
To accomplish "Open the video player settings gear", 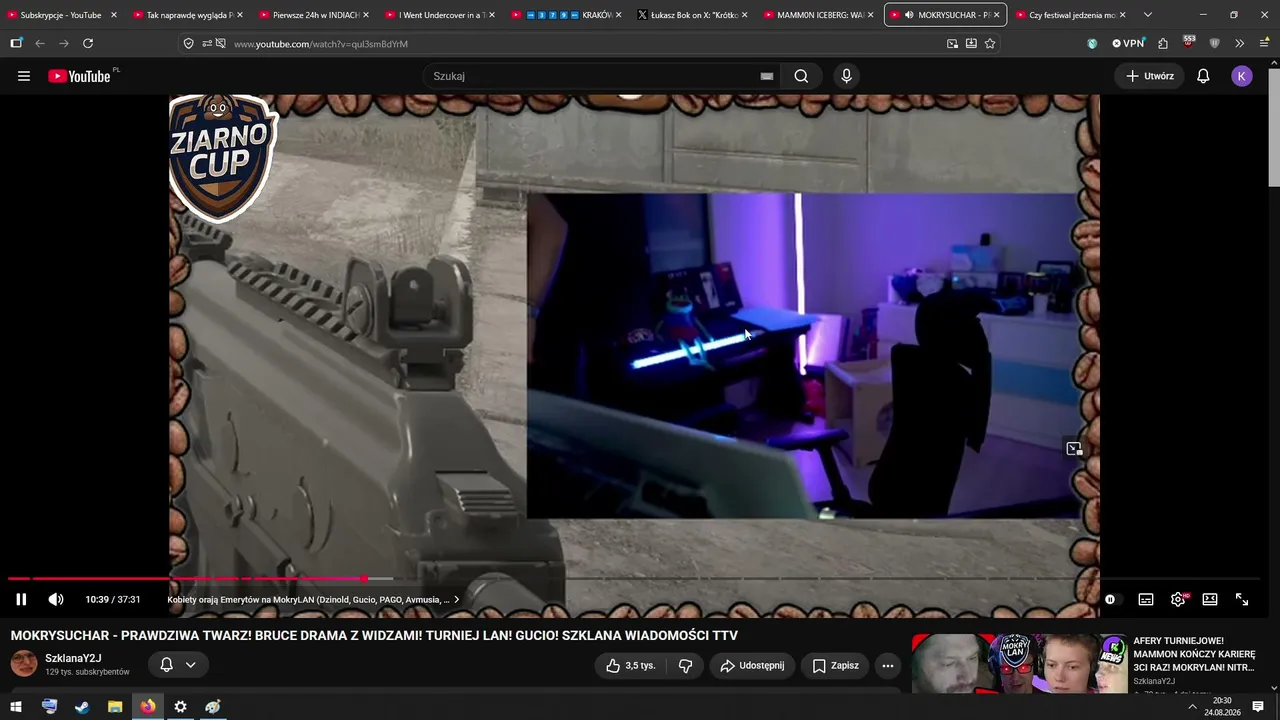I will (1178, 600).
